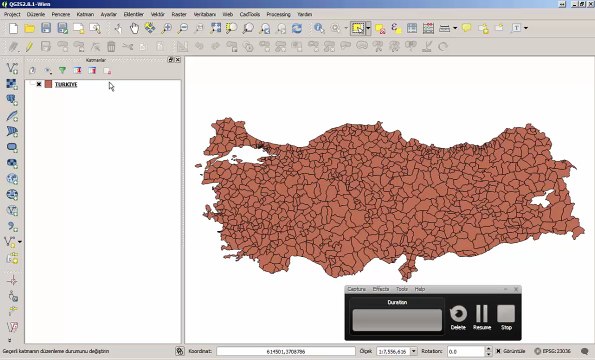
Task: Toggle mouse extents display in status bar
Action: click(180, 351)
